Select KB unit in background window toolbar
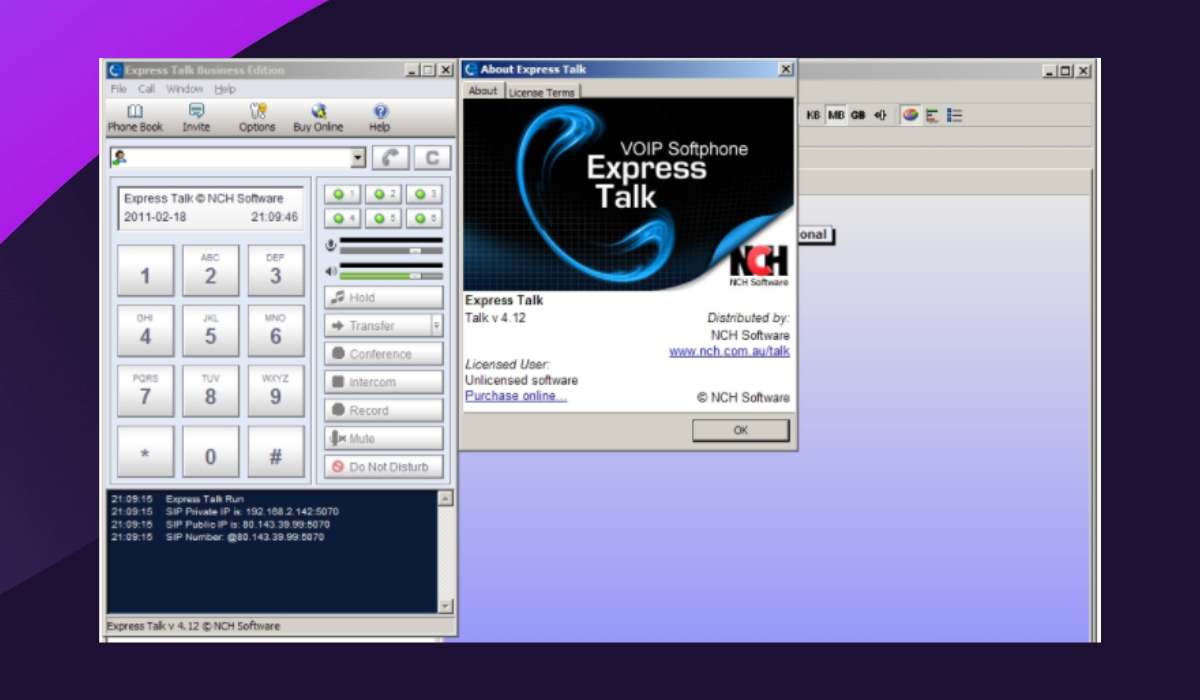This screenshot has width=1200, height=700. 813,115
